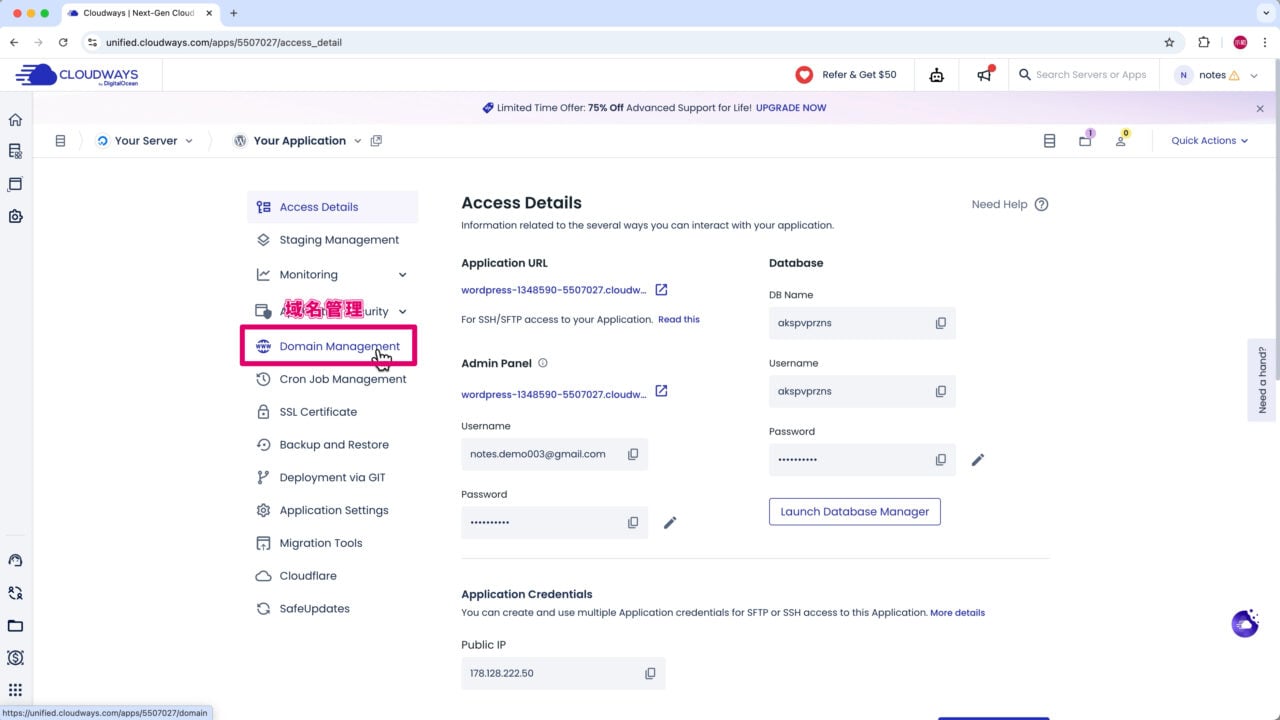
Task: Edit the Admin Panel password via pencil icon
Action: [670, 522]
